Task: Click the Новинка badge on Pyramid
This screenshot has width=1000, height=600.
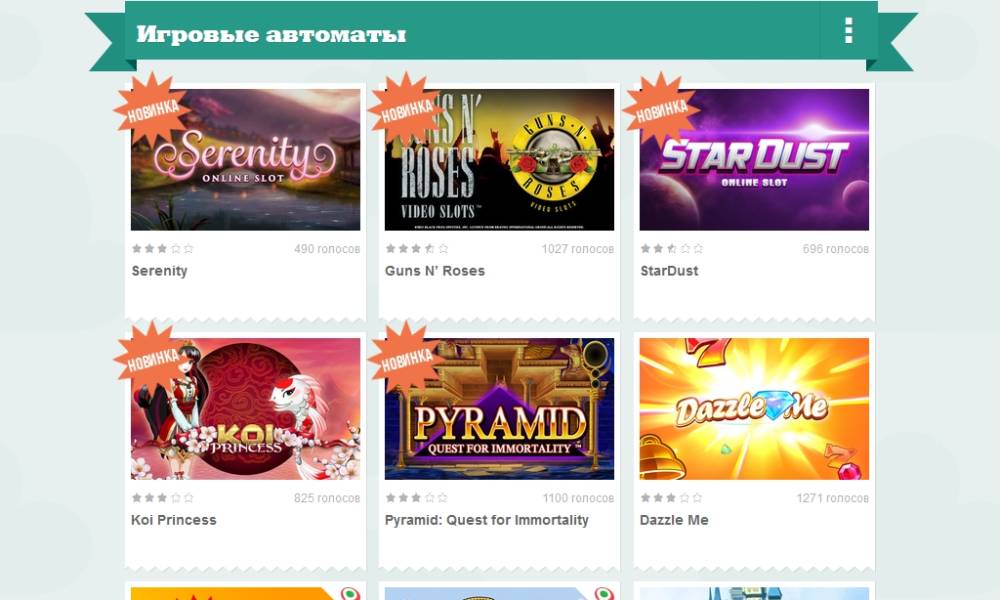Action: pos(406,359)
